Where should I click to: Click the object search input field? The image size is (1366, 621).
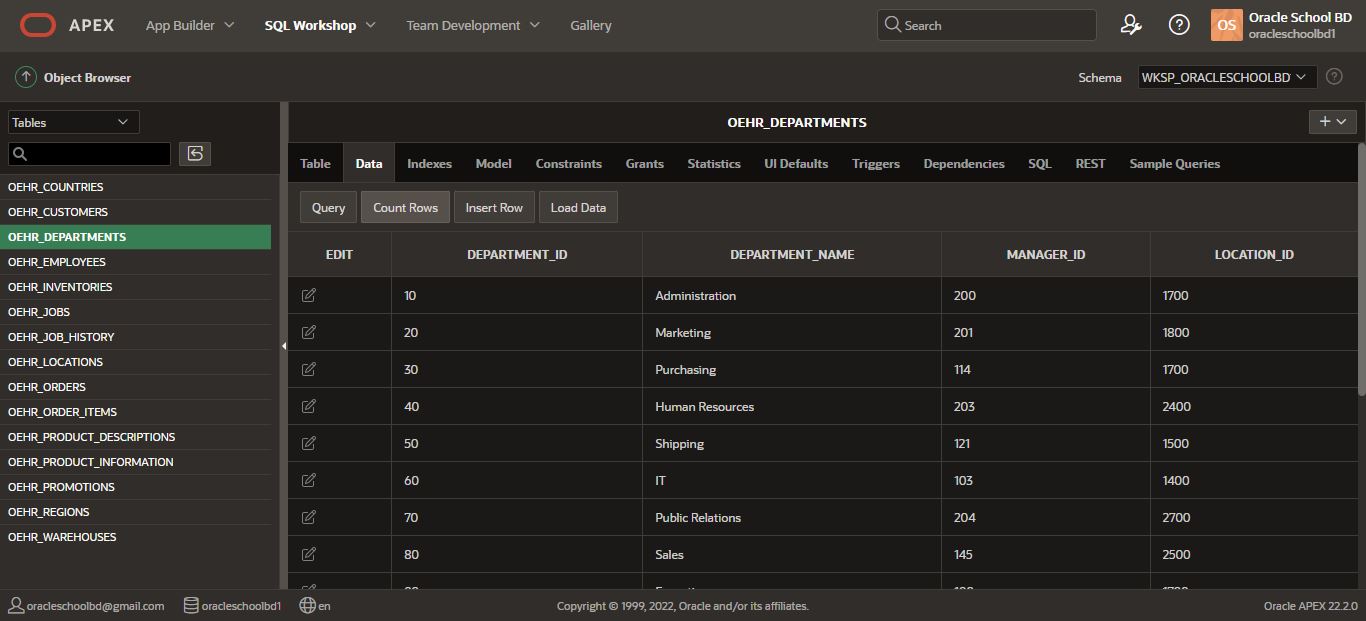[90, 154]
